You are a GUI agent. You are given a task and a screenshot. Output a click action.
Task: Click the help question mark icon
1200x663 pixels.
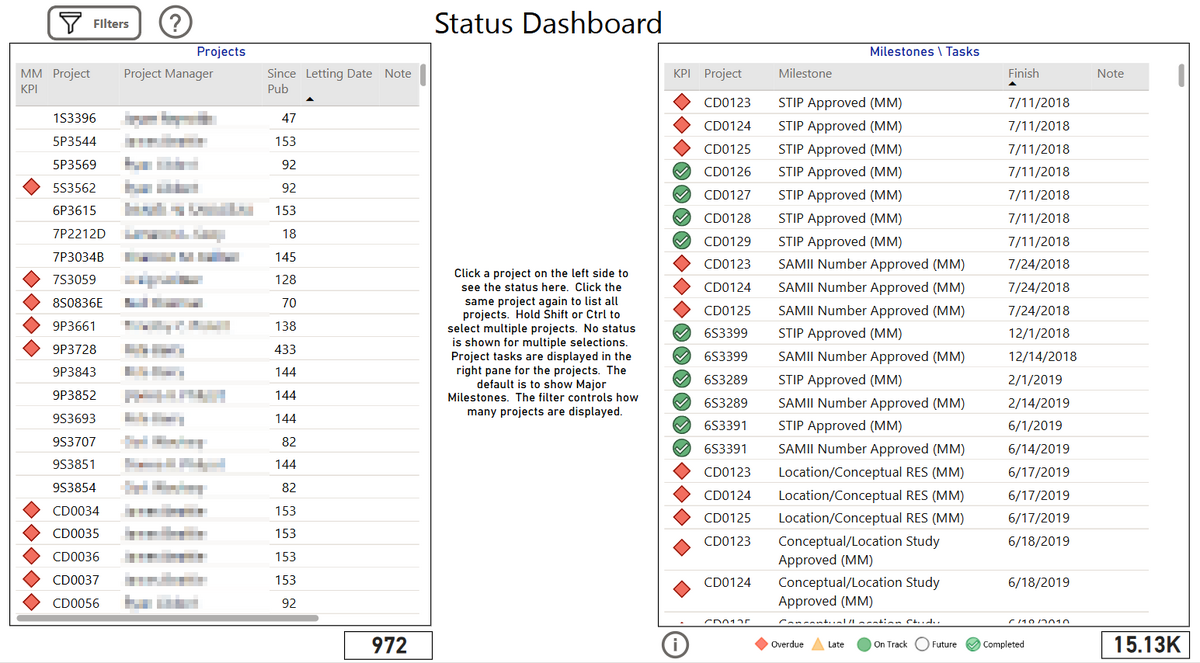pos(175,23)
